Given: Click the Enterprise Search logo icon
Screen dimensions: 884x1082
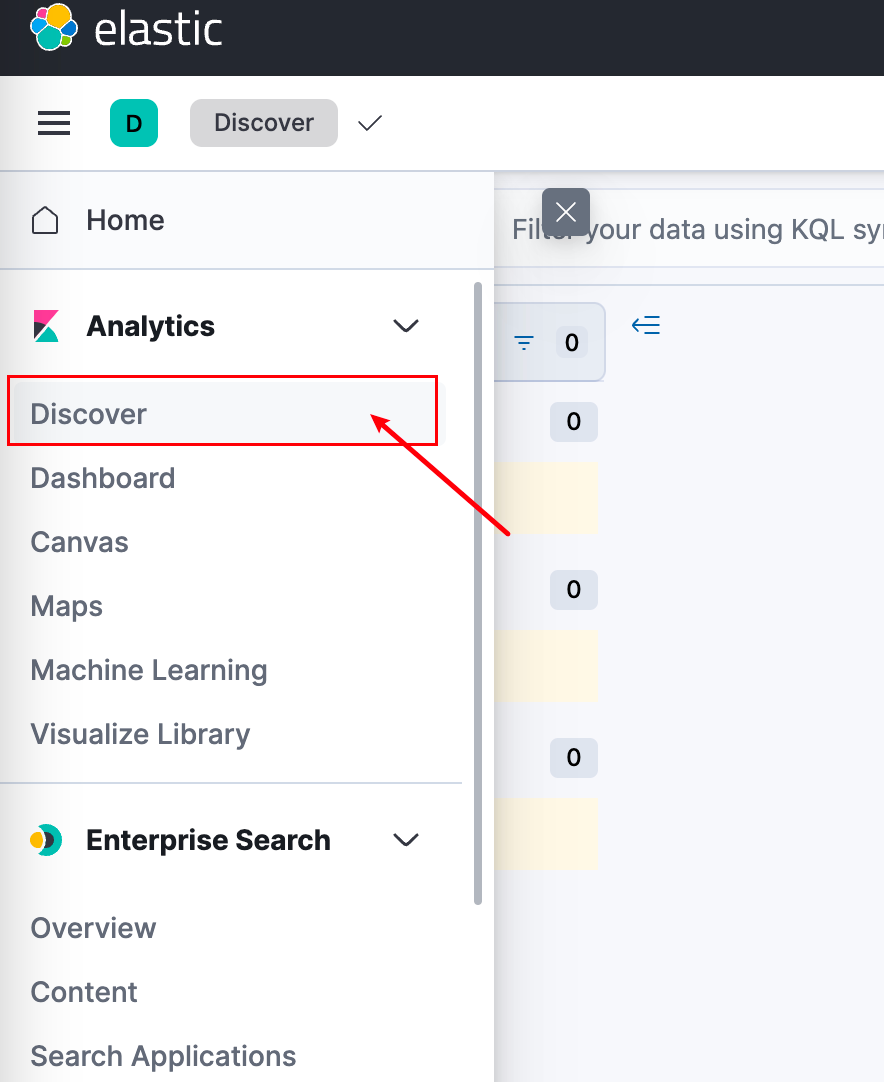Looking at the screenshot, I should [x=46, y=840].
